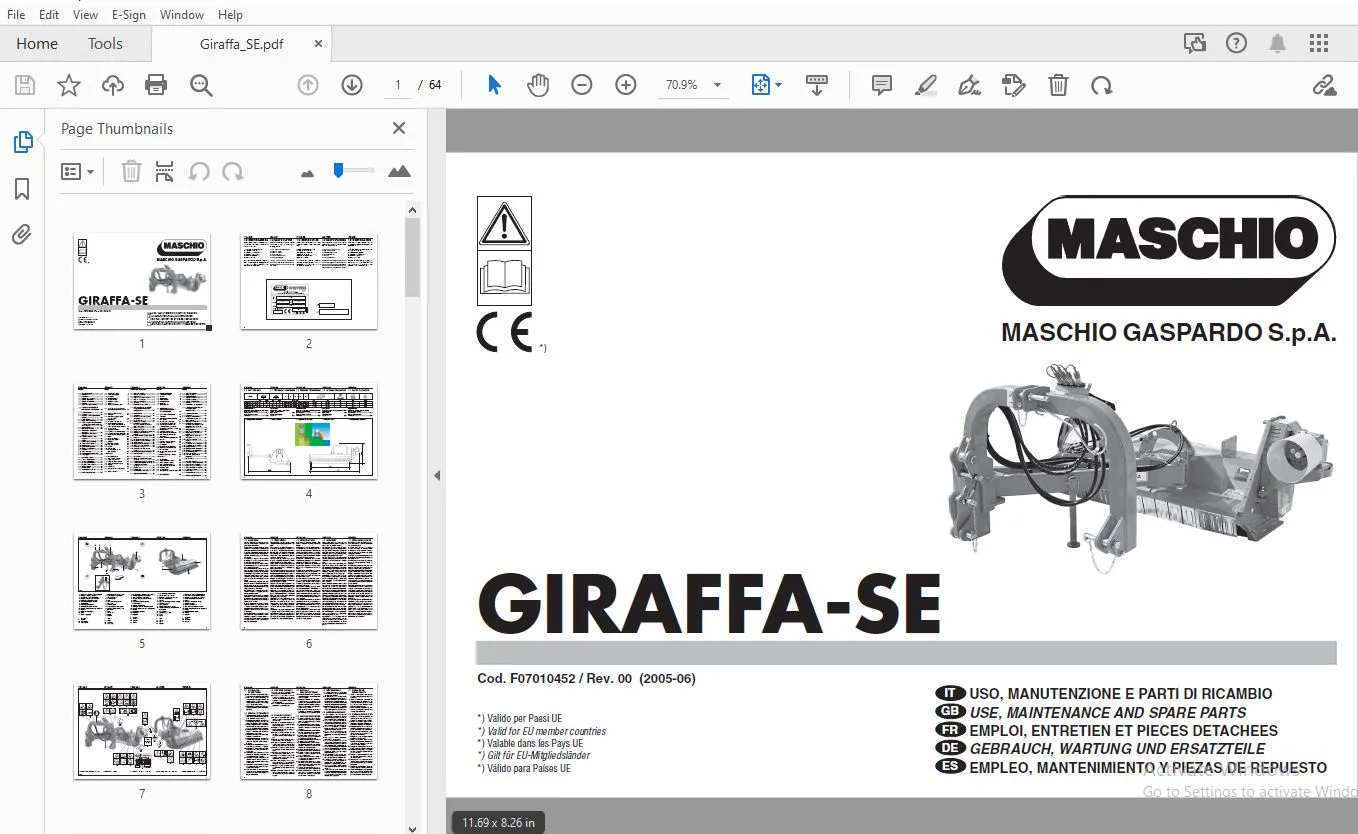
Task: Adjust the thumbnail size slider
Action: (x=353, y=171)
